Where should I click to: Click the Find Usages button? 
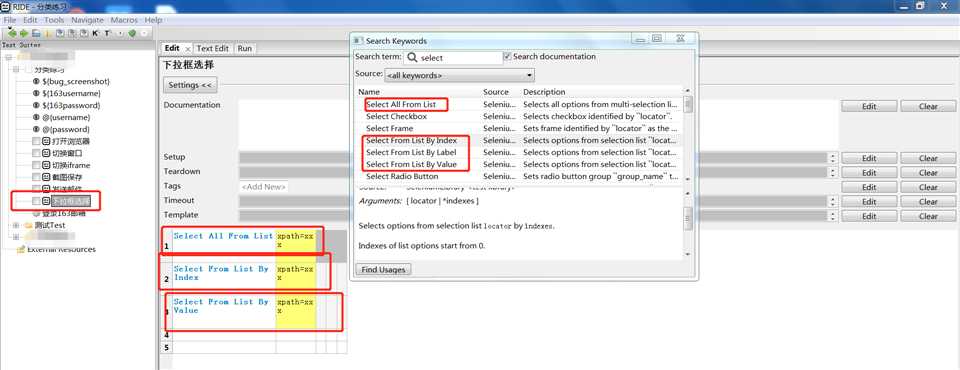click(383, 270)
